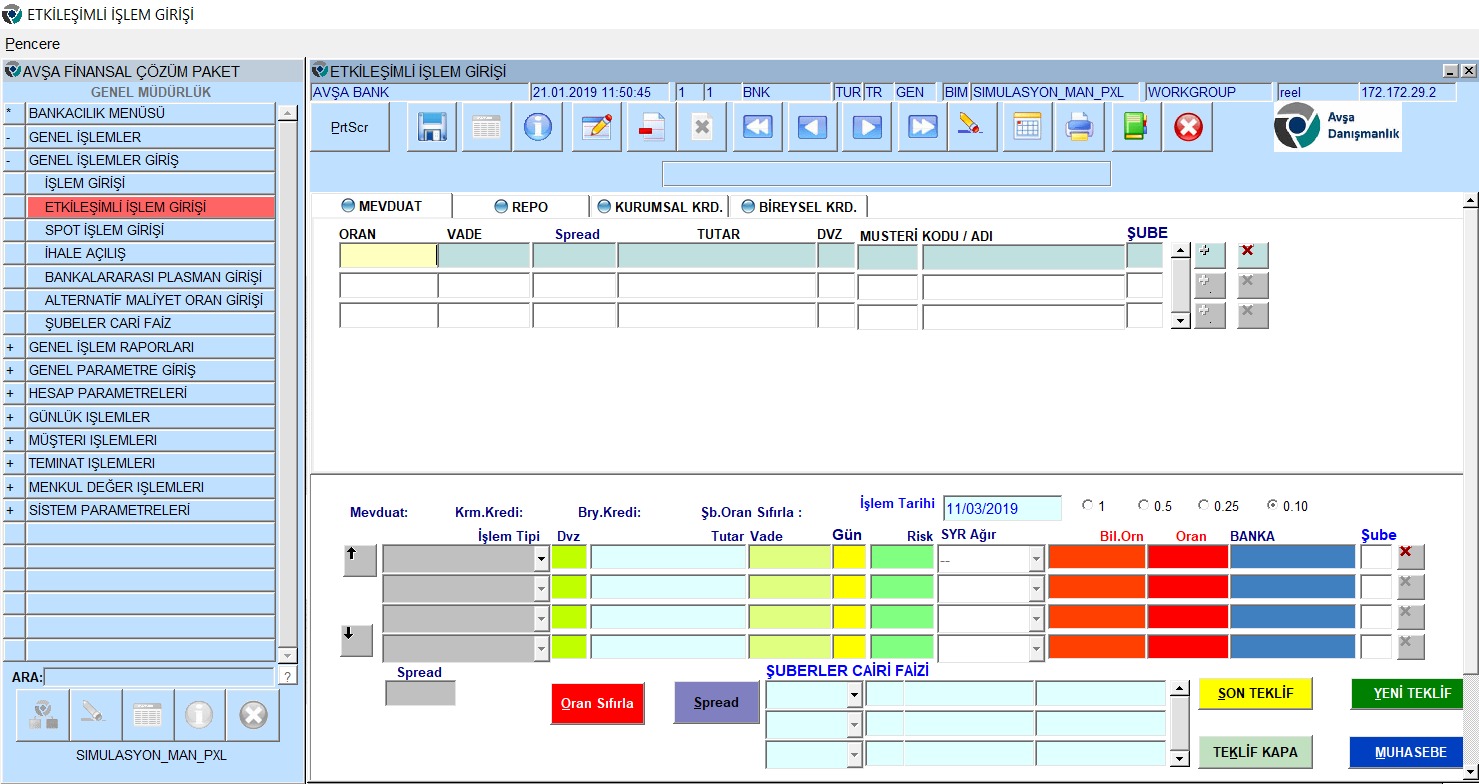
Task: Switch to the MEVDUAT tab
Action: coord(382,206)
